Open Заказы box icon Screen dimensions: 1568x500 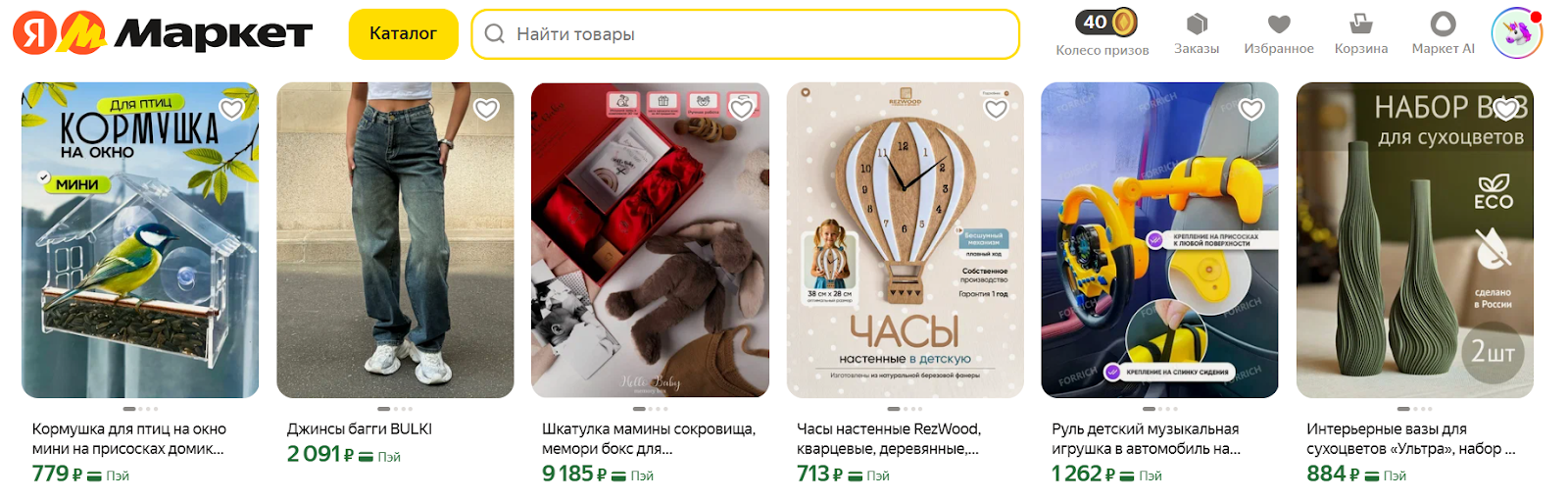tap(1197, 24)
